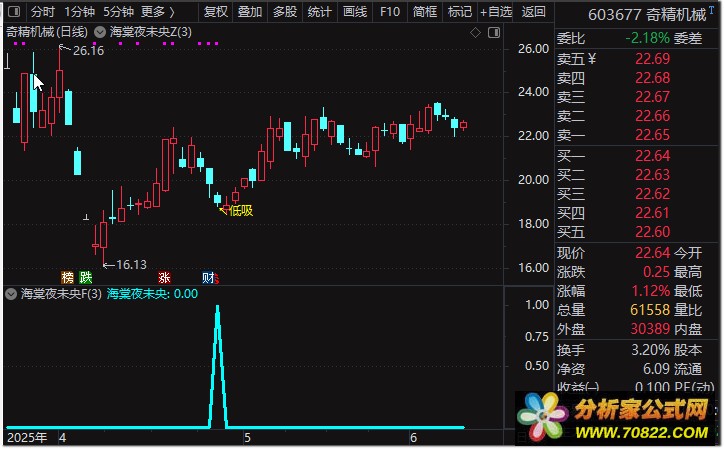Click the 外盘 value 30389
The width and height of the screenshot is (725, 449).
coord(650,329)
